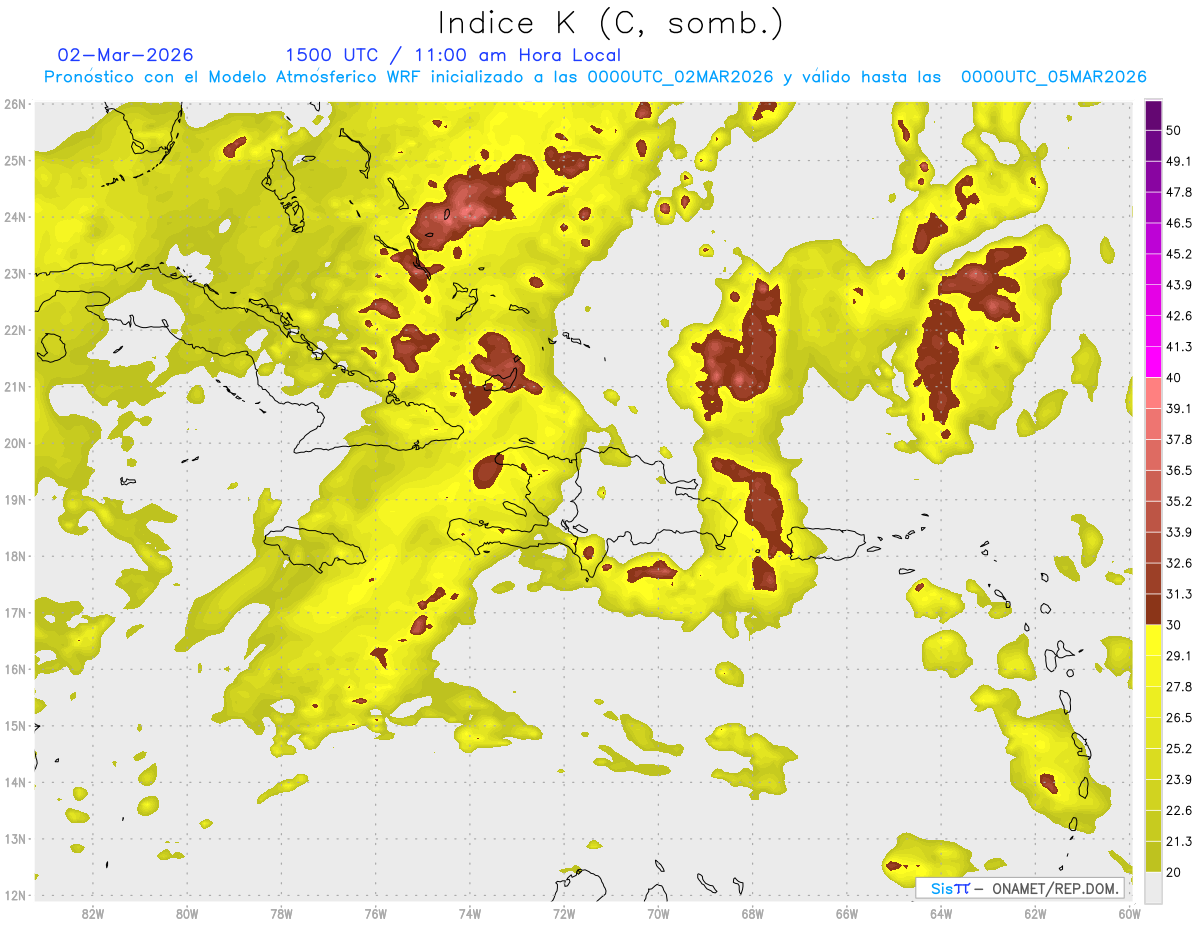Select the "47.8" color scale label
This screenshot has width=1200, height=927.
[1179, 193]
